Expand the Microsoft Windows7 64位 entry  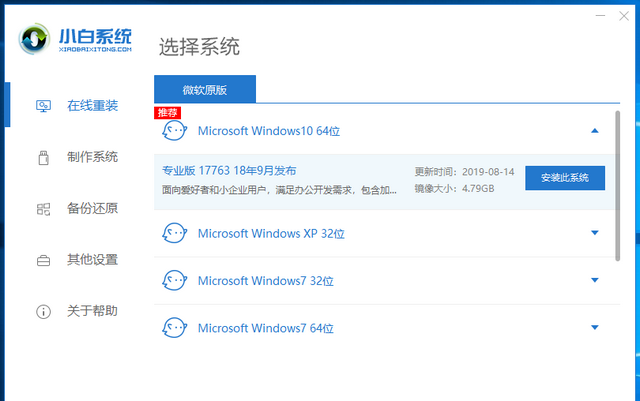tap(595, 327)
